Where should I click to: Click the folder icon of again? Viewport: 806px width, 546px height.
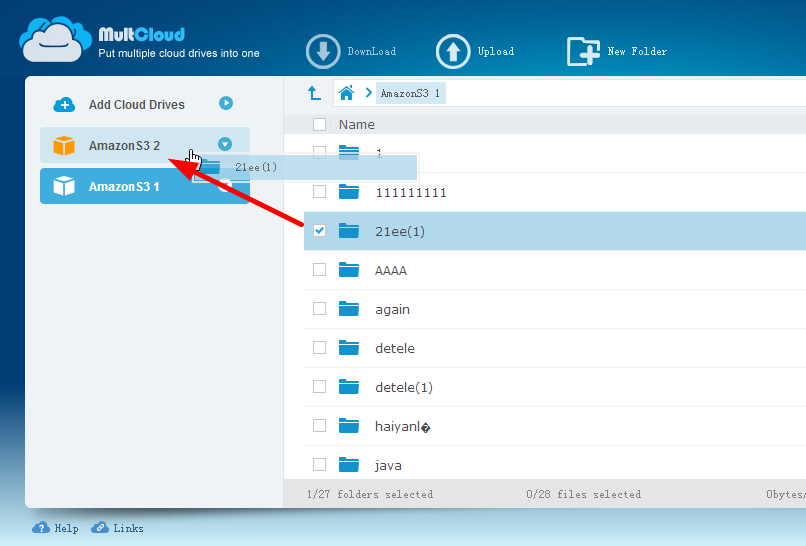[x=349, y=308]
